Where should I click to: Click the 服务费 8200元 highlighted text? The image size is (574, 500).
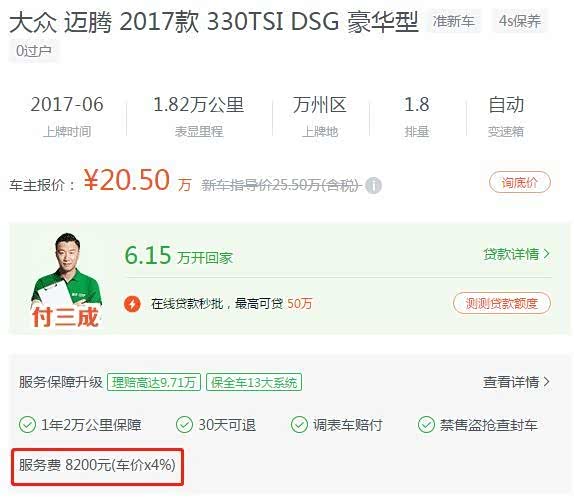[97, 465]
